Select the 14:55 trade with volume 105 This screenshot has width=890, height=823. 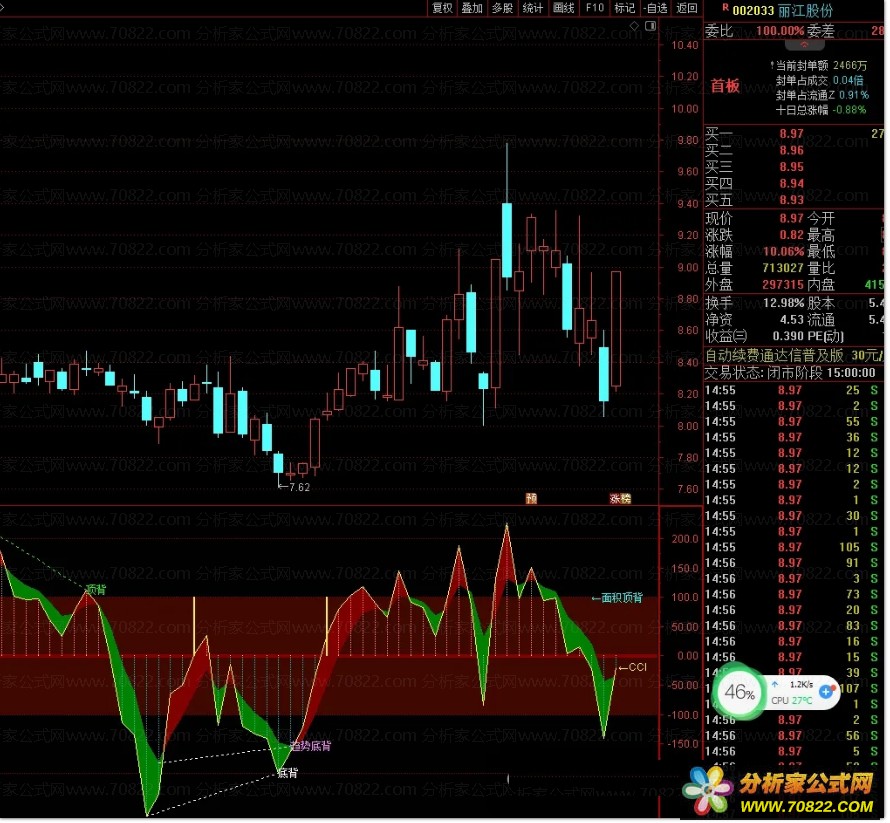(792, 547)
